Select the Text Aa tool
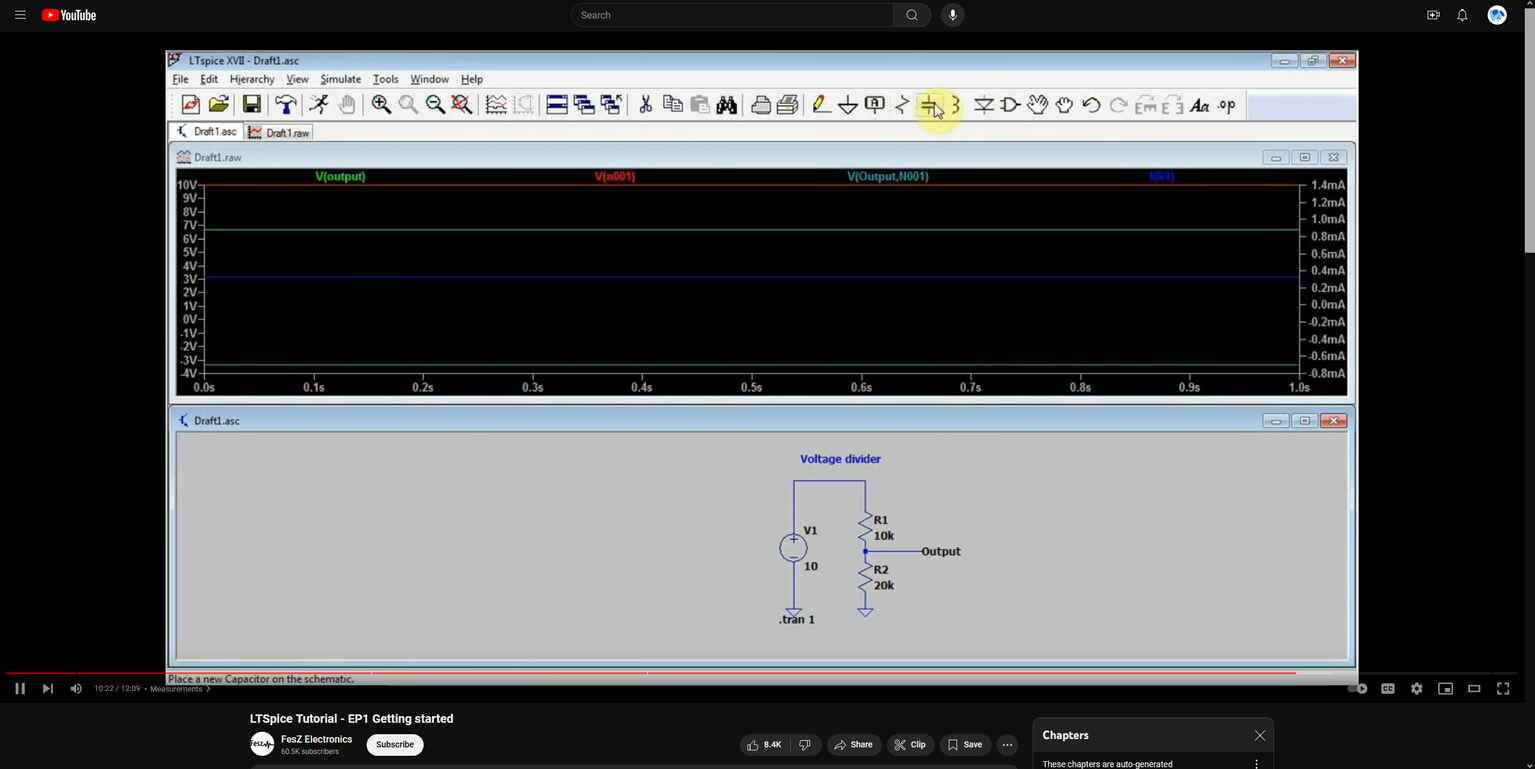The width and height of the screenshot is (1535, 769). pyautogui.click(x=1200, y=105)
